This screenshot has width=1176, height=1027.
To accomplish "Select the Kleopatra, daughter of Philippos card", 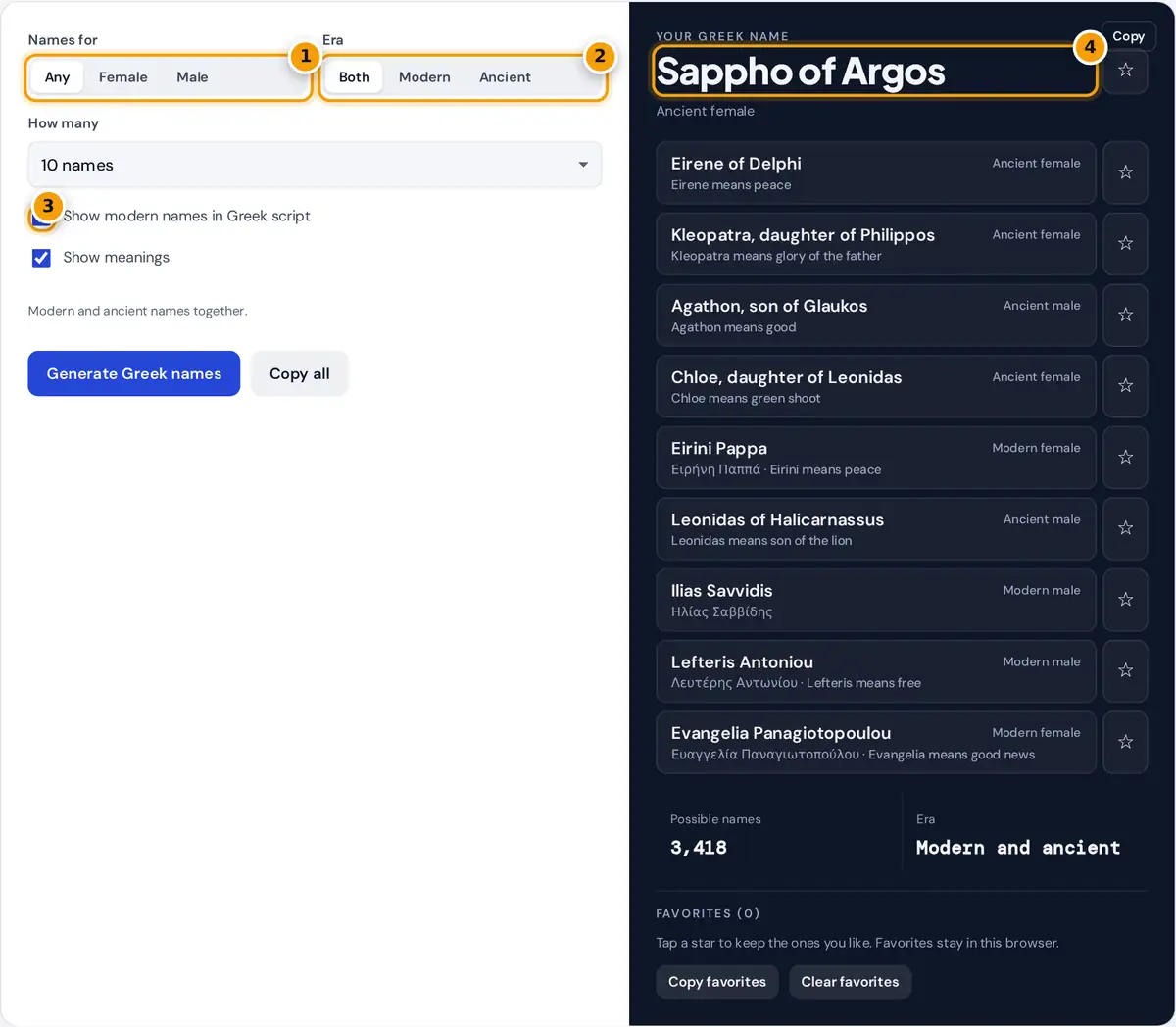I will (x=876, y=243).
